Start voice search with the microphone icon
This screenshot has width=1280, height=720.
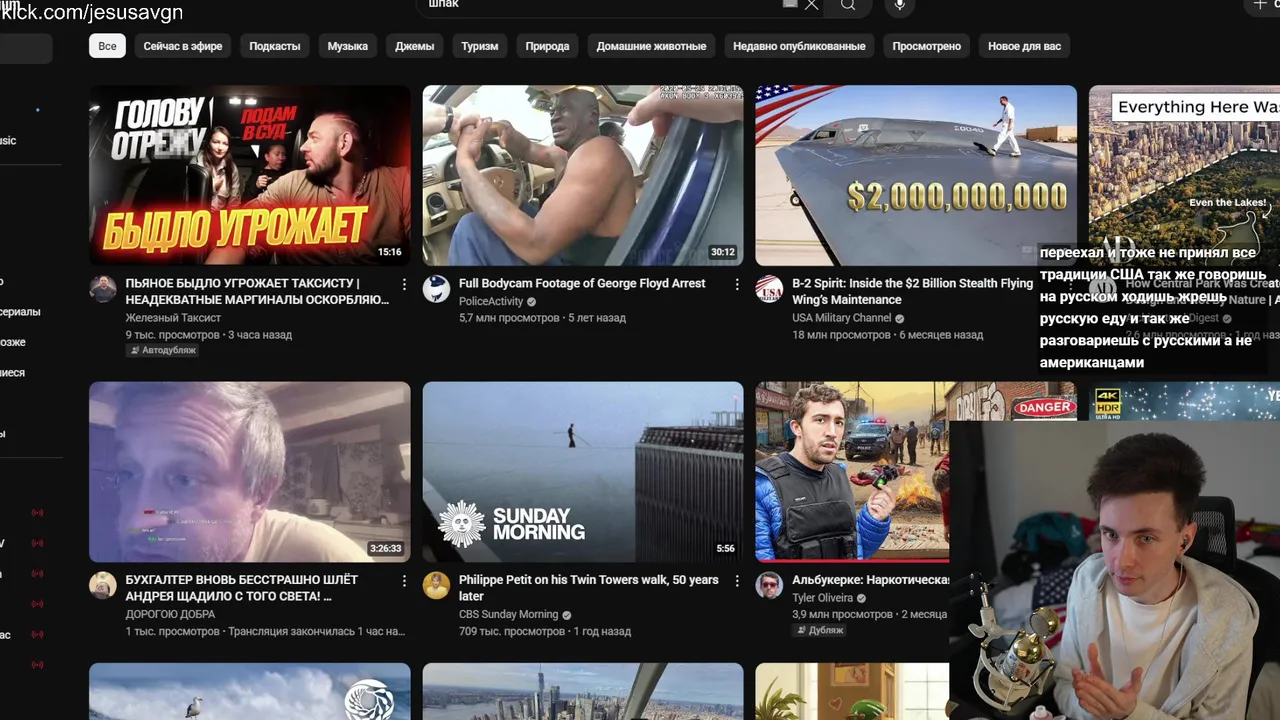coord(899,6)
